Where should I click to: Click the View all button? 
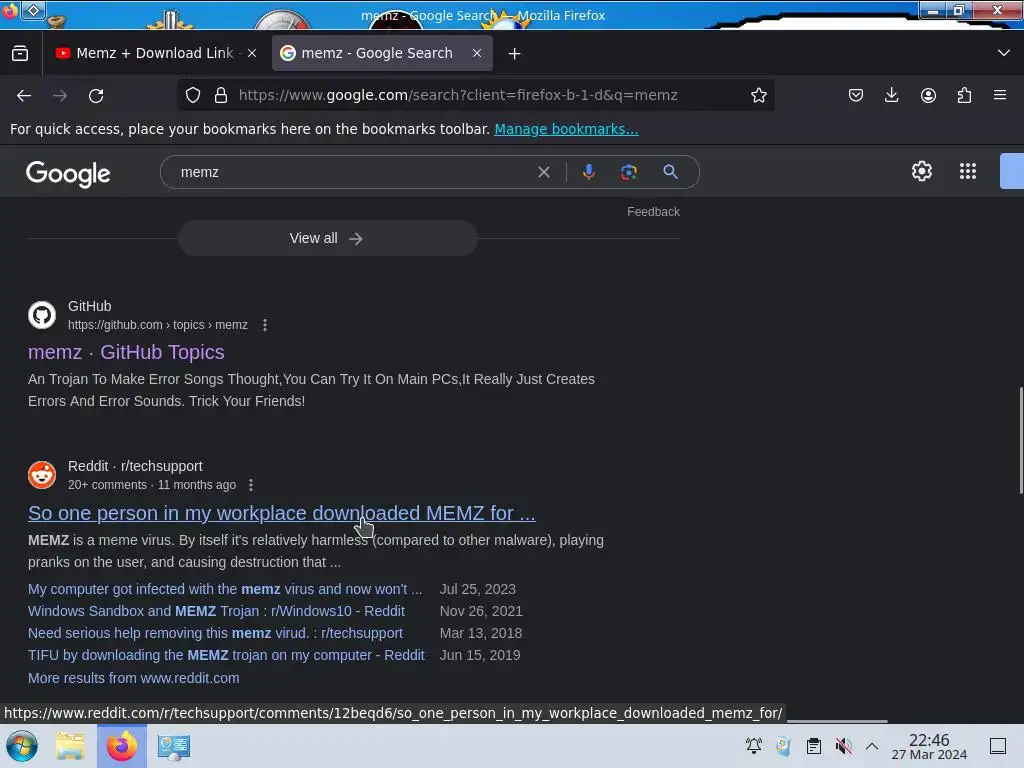(328, 238)
